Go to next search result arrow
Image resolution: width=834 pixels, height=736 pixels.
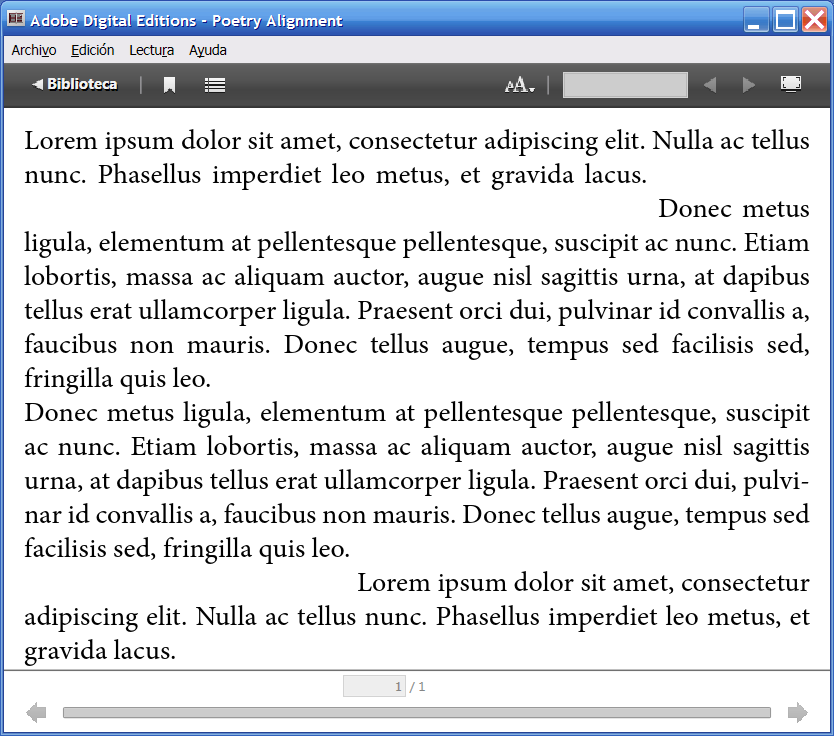[748, 85]
